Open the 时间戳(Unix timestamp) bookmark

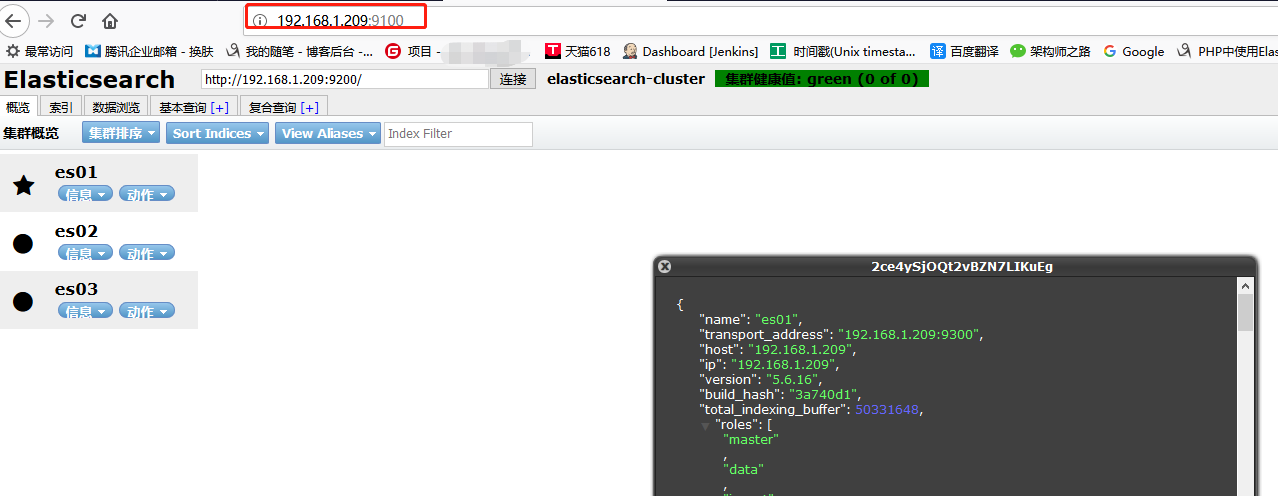click(x=844, y=51)
